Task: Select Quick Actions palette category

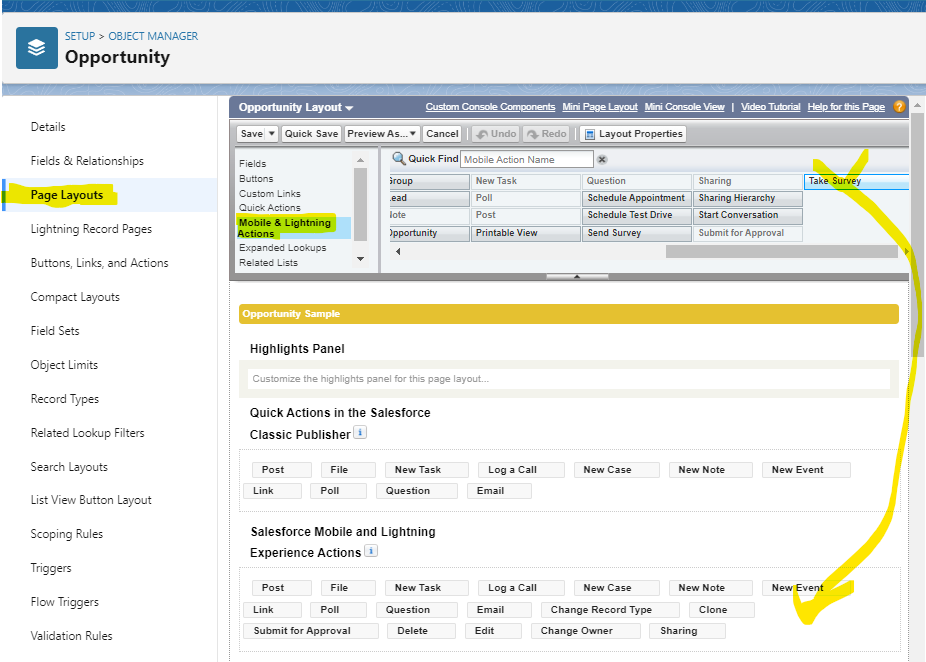Action: tap(269, 207)
